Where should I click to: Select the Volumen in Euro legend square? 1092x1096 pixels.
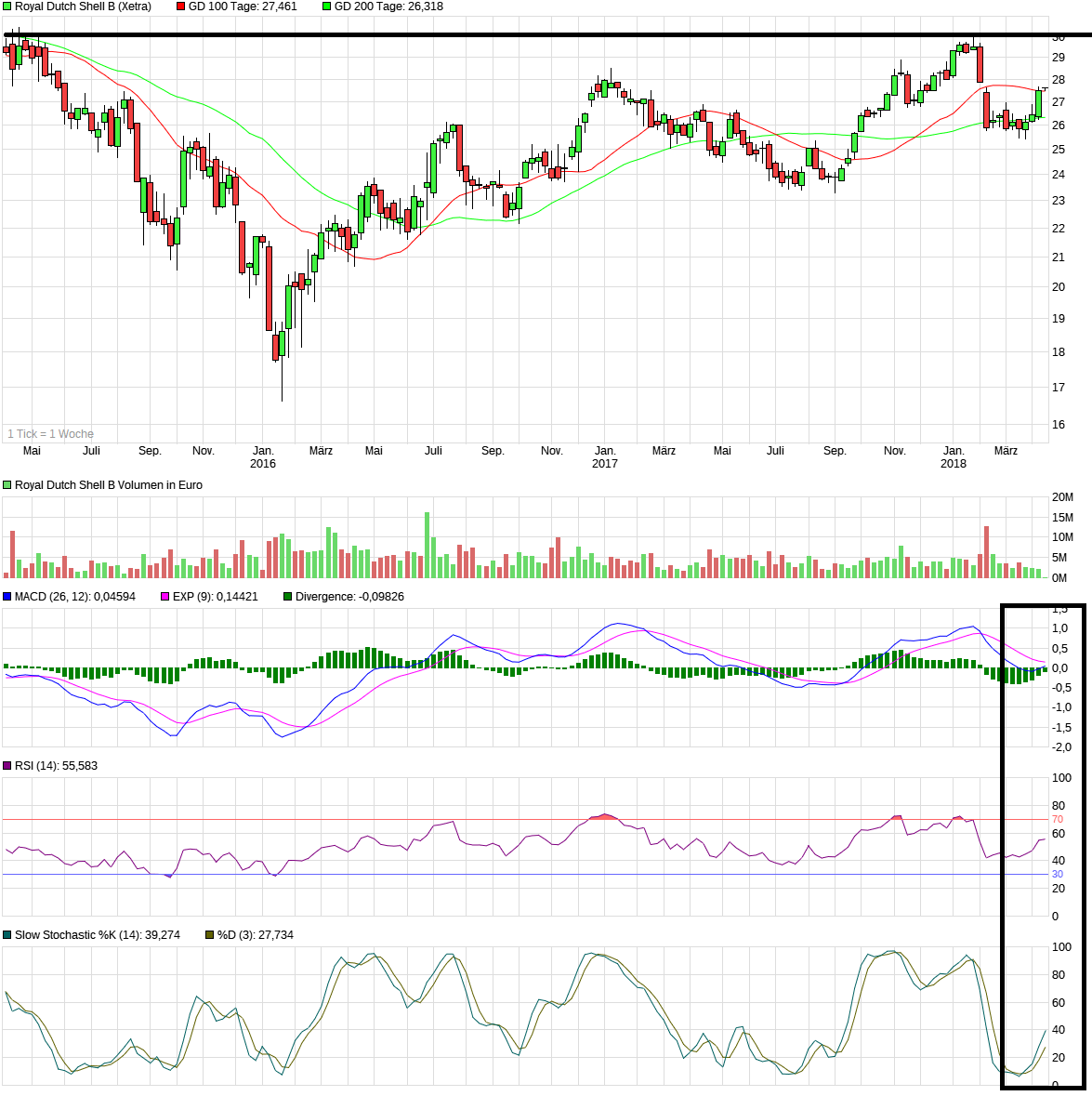pyautogui.click(x=7, y=484)
